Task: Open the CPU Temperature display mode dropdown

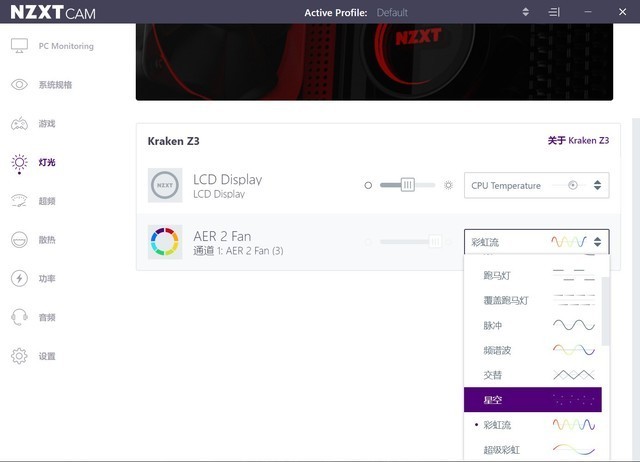Action: coord(537,185)
